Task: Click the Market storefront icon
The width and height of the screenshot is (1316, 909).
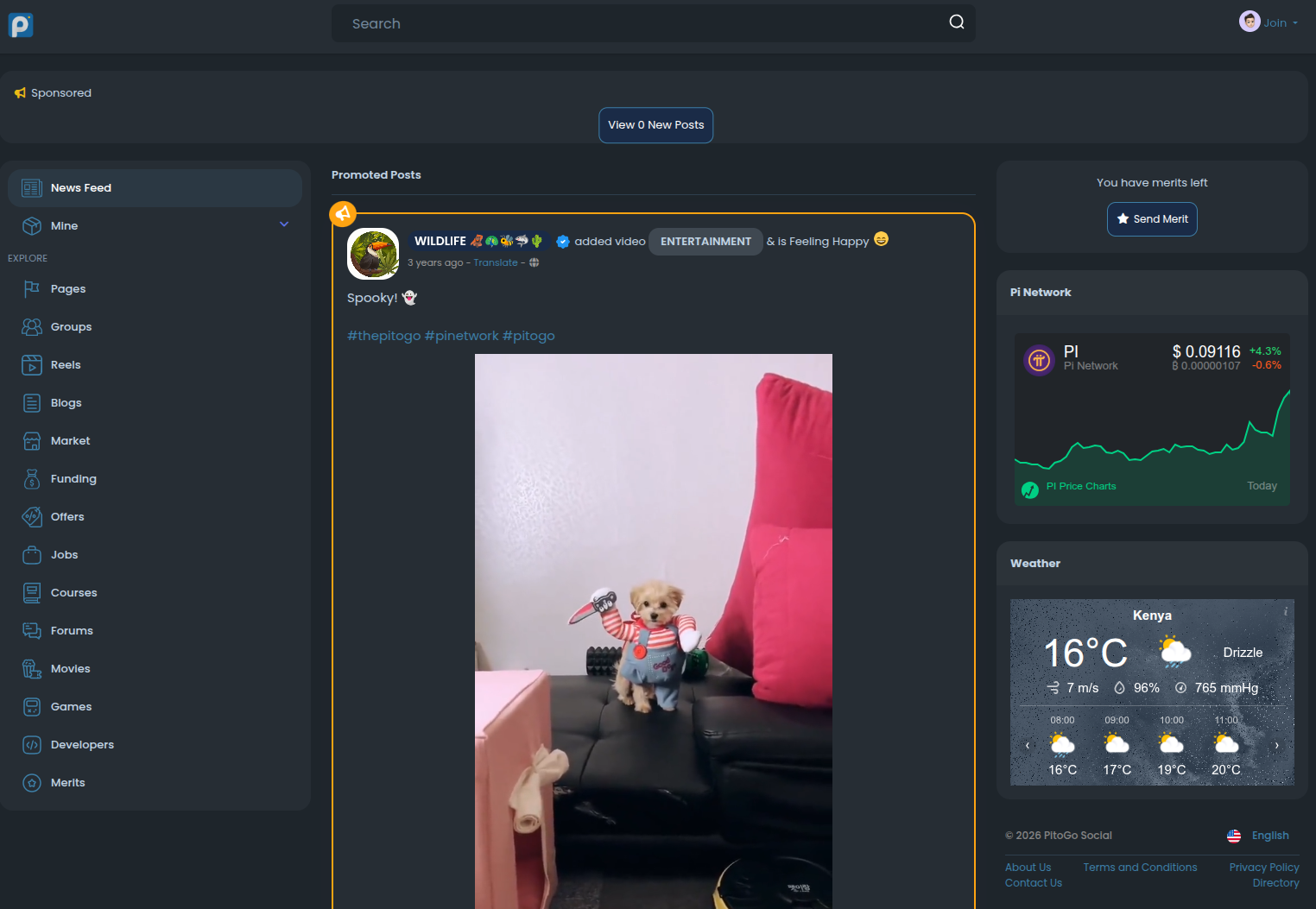Action: (x=32, y=441)
